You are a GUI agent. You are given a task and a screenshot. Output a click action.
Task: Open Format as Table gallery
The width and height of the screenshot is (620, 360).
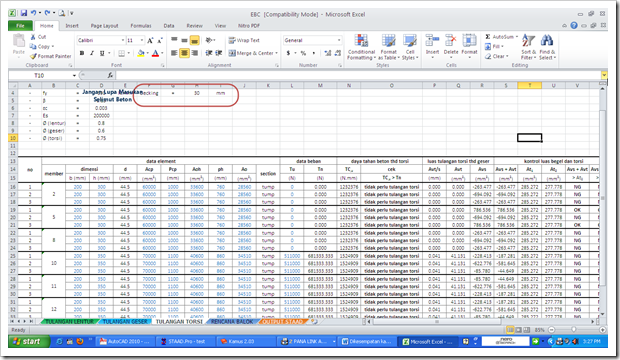[x=388, y=47]
